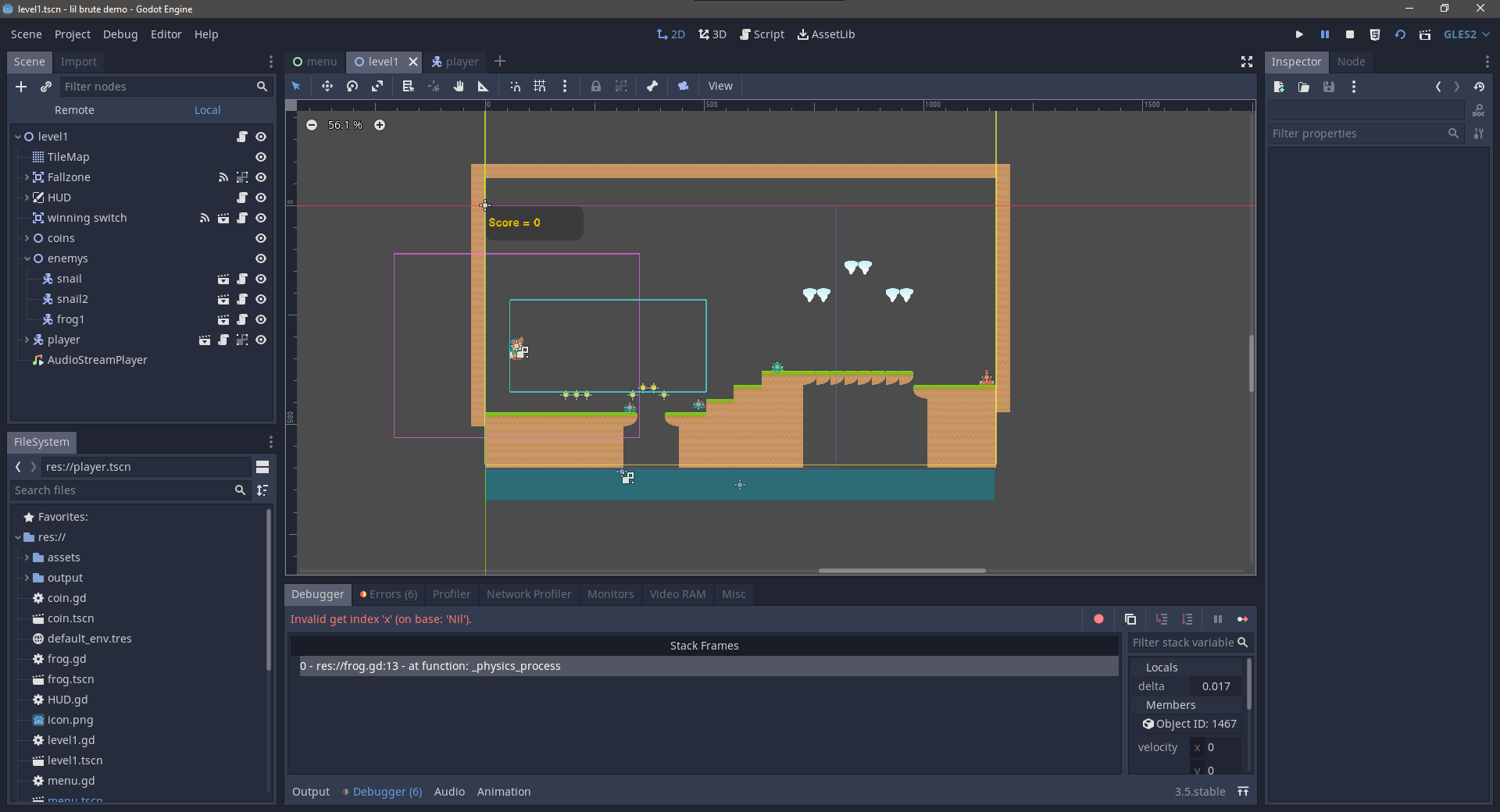This screenshot has width=1500, height=812.
Task: Click Step Into in debugger
Action: [x=1162, y=619]
